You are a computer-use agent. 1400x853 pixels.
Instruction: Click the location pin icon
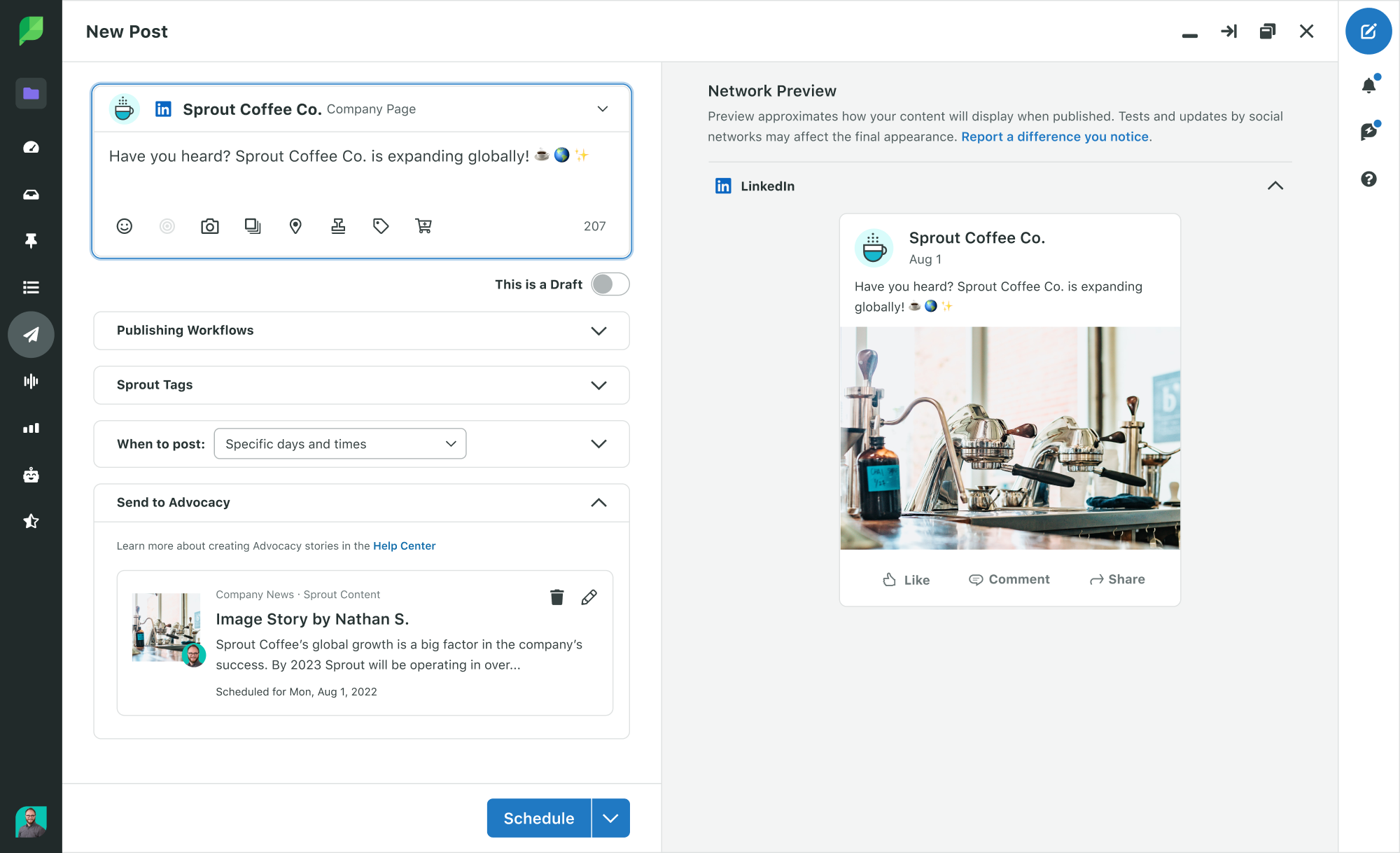pos(295,225)
